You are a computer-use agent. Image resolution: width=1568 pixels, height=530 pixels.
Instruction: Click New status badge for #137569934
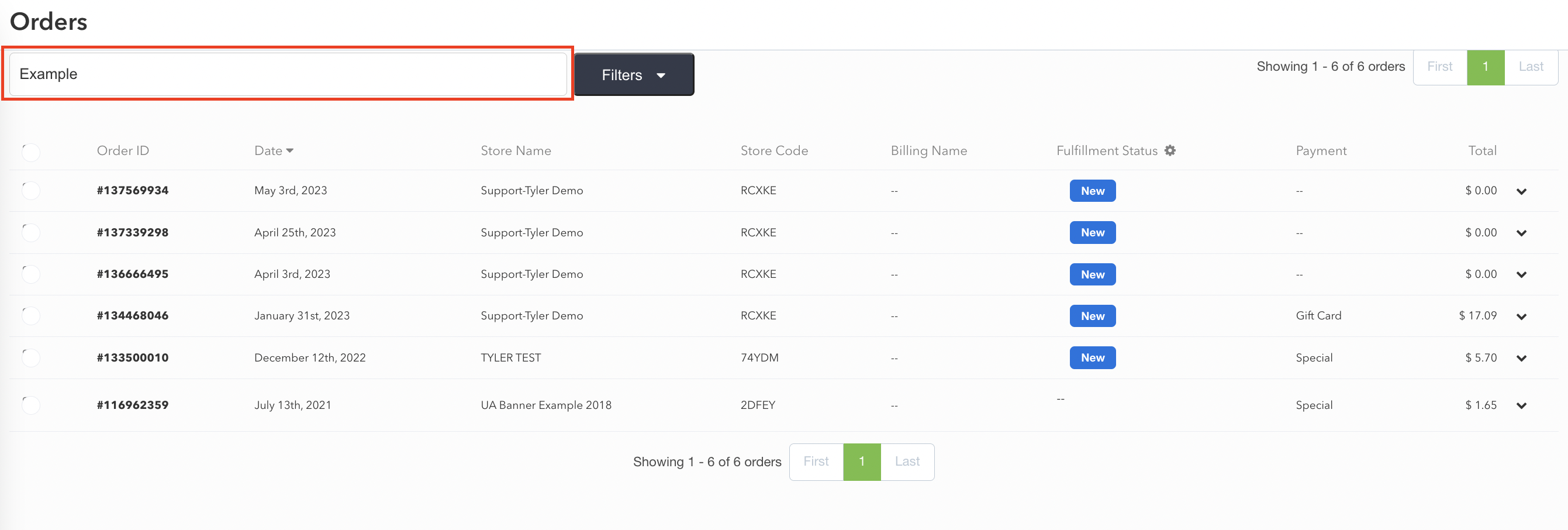[x=1093, y=191]
